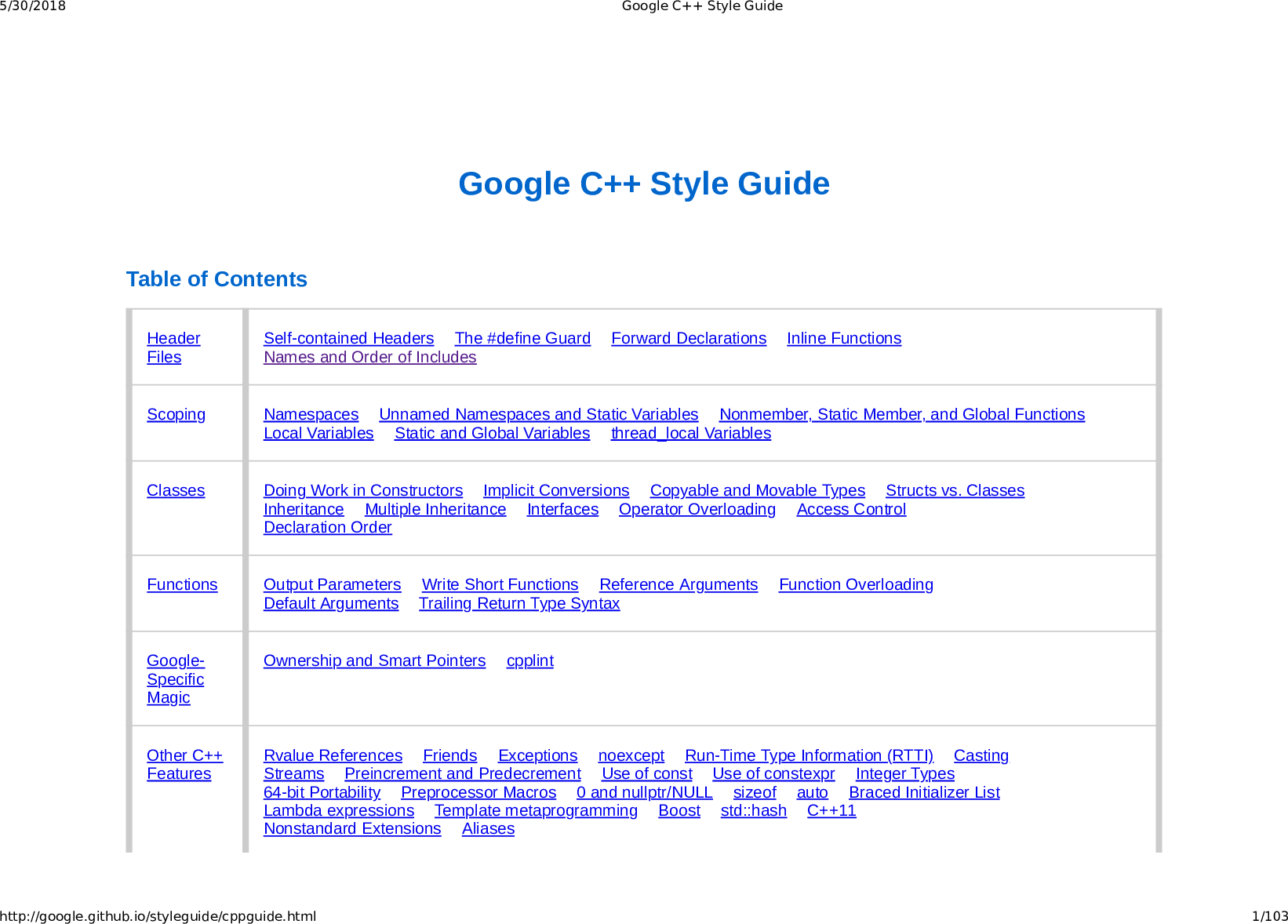Follow the Use of const link

(647, 773)
